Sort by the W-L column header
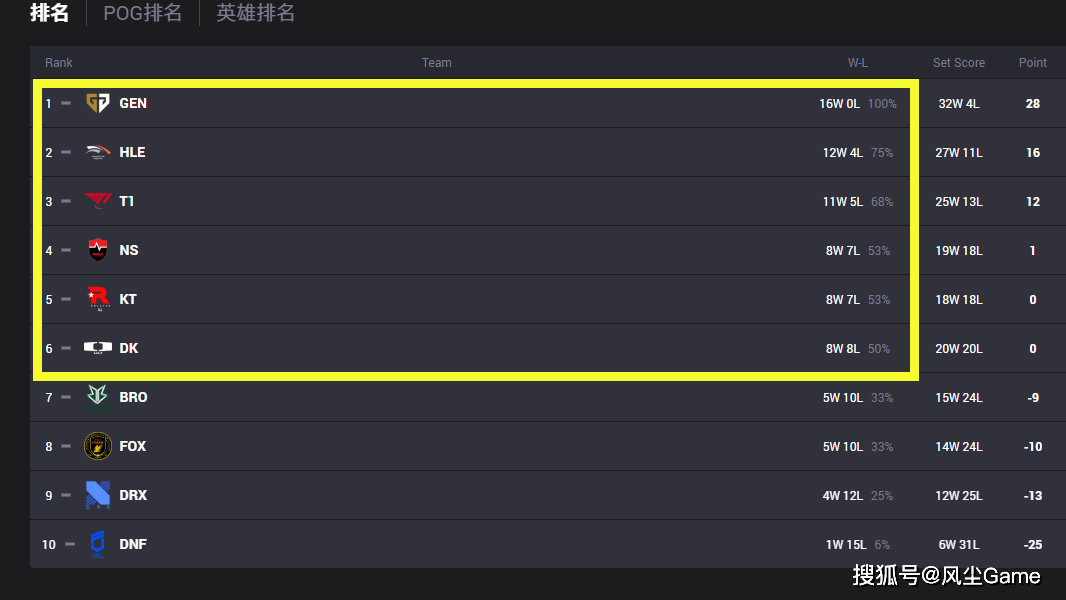Image resolution: width=1066 pixels, height=600 pixels. [858, 63]
